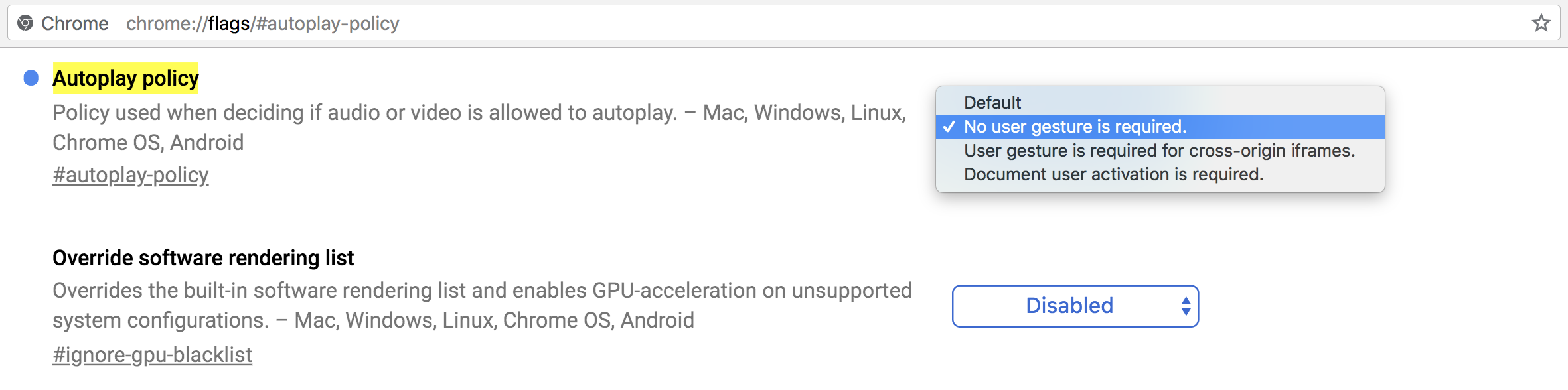Image resolution: width=1568 pixels, height=390 pixels.
Task: Click "chrome://" at the URL start
Action: point(167,23)
